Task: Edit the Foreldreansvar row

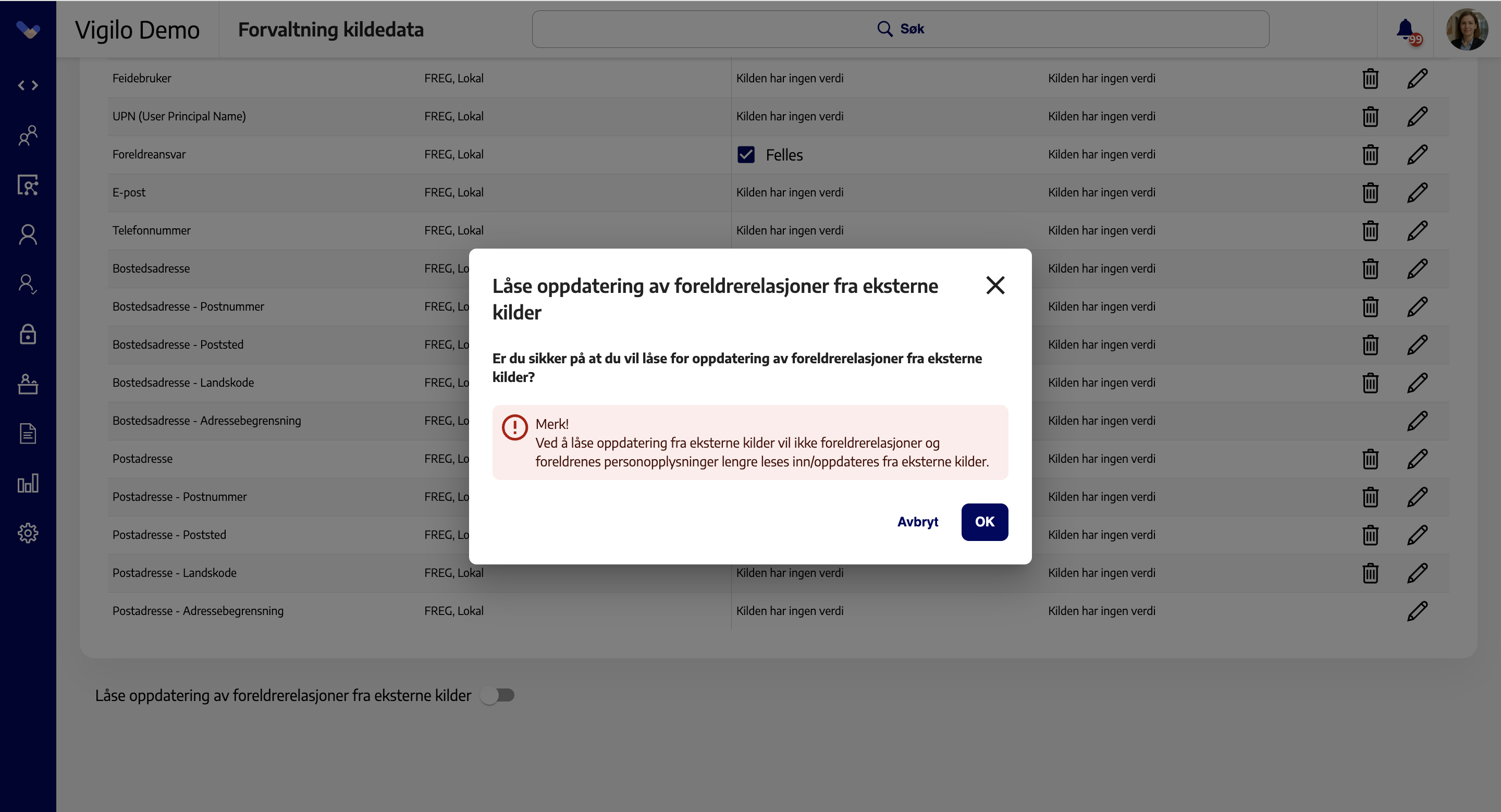Action: [x=1417, y=154]
